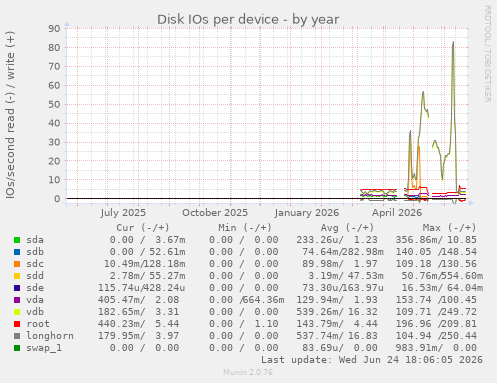This screenshot has width=497, height=383.
Task: Click the 'April 2026' x-axis label
Action: pyautogui.click(x=397, y=213)
